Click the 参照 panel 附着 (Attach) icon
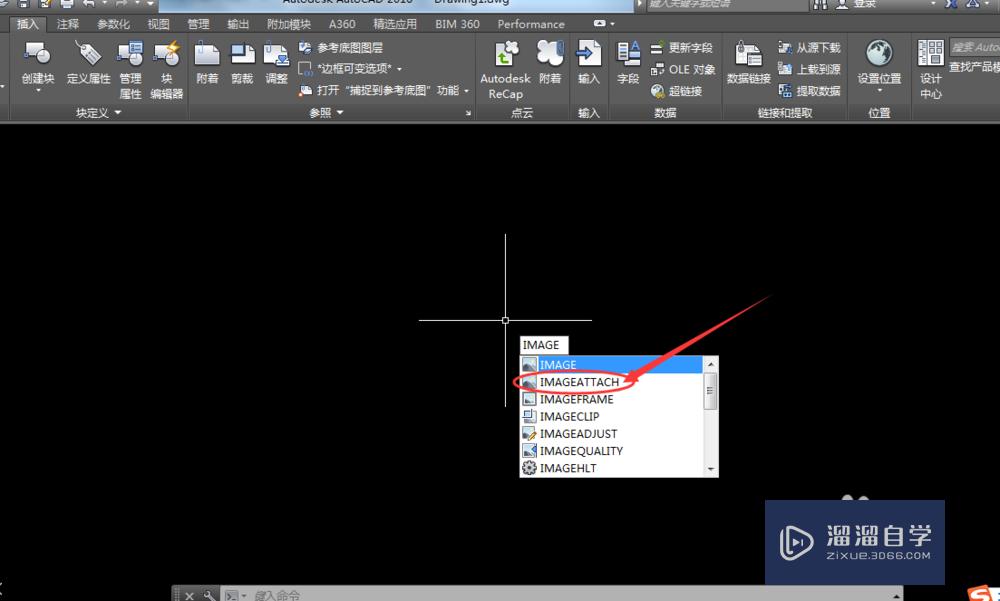Screen dimensions: 1000x601 click(x=207, y=55)
